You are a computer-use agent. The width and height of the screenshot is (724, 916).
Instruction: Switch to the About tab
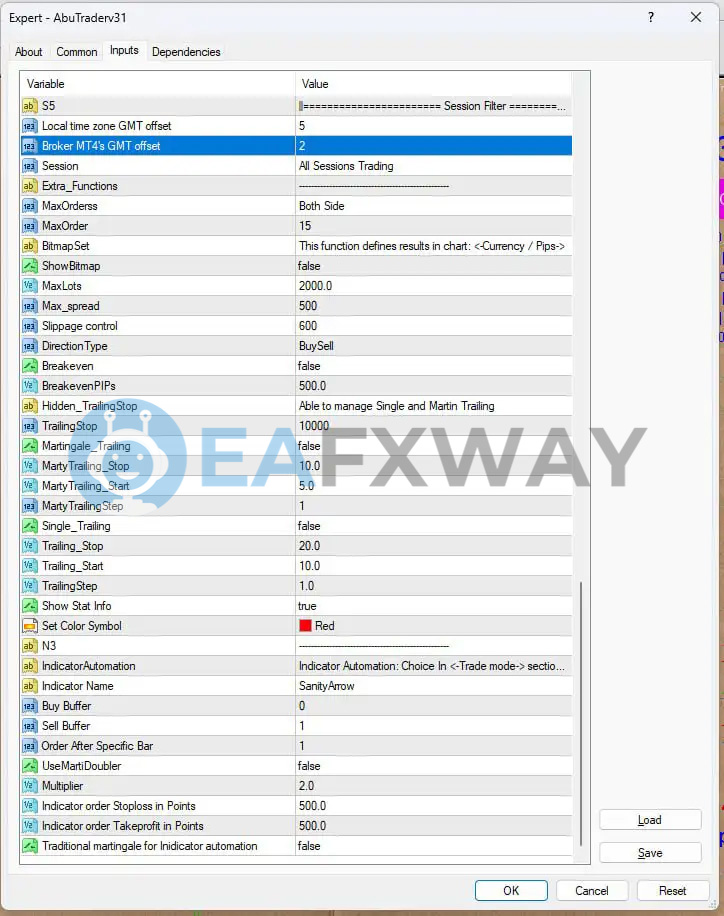tap(29, 51)
